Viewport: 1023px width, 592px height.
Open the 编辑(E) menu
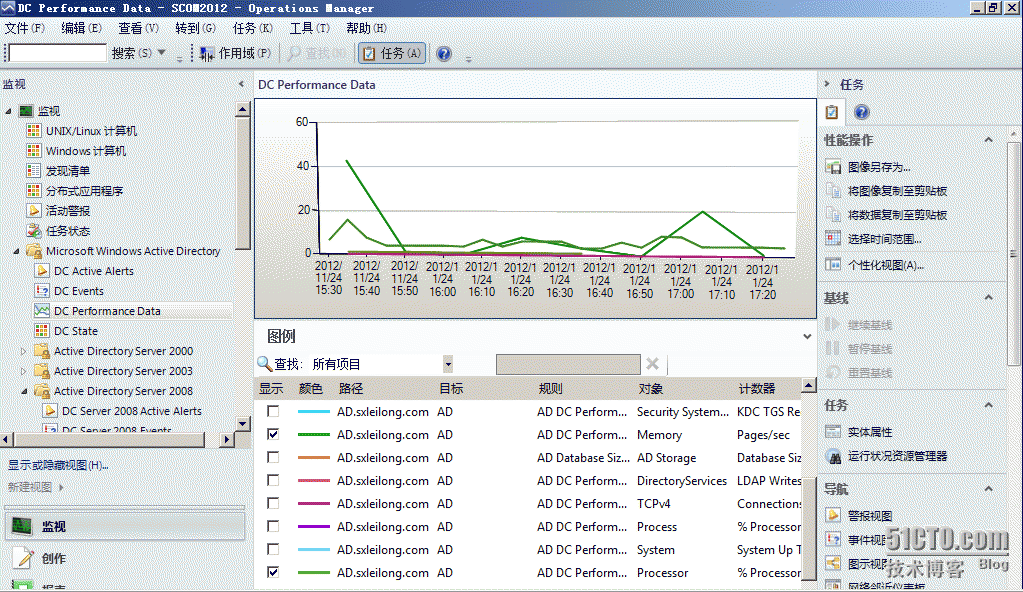click(82, 28)
